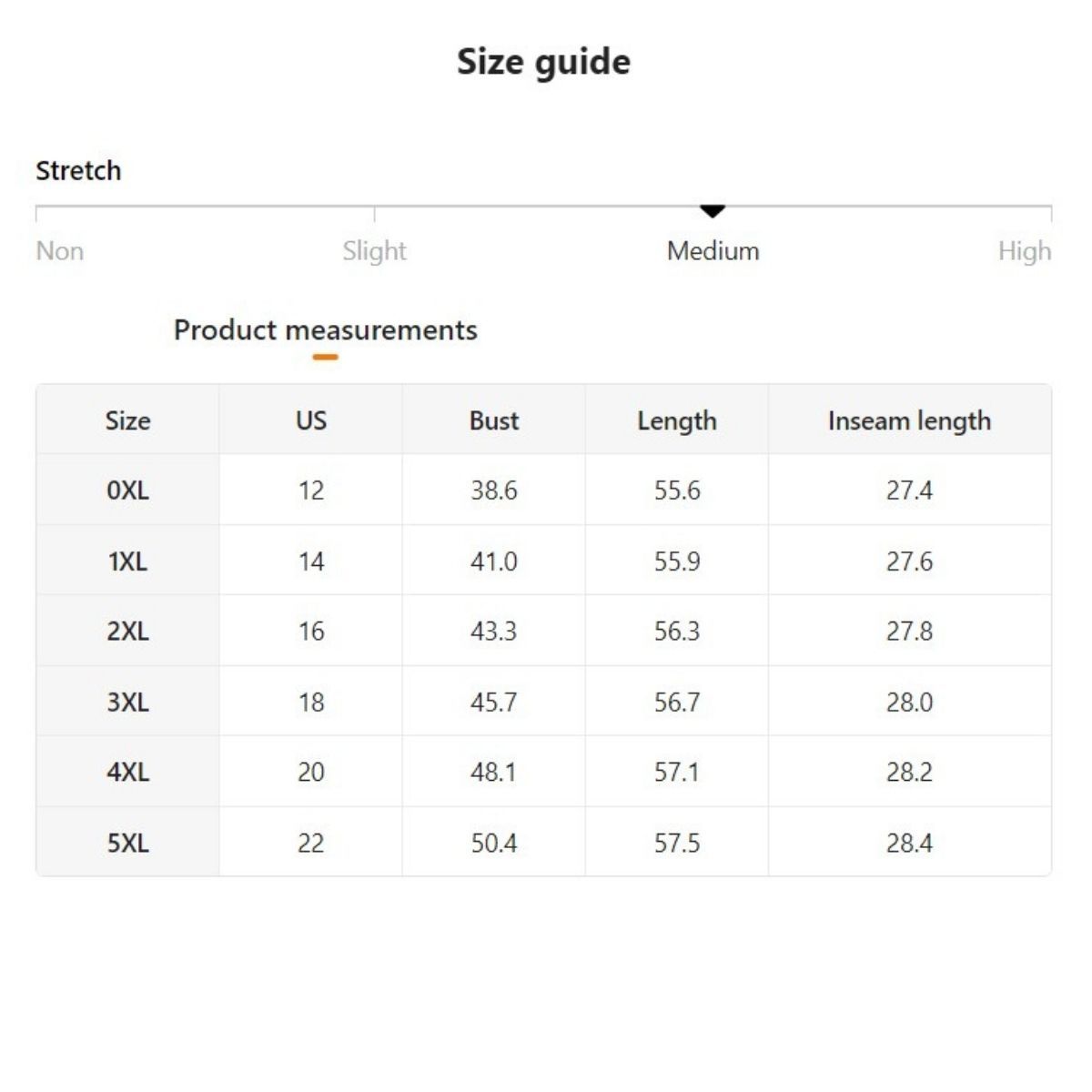The image size is (1092, 1092).
Task: Select the 3XL size row label
Action: [127, 702]
